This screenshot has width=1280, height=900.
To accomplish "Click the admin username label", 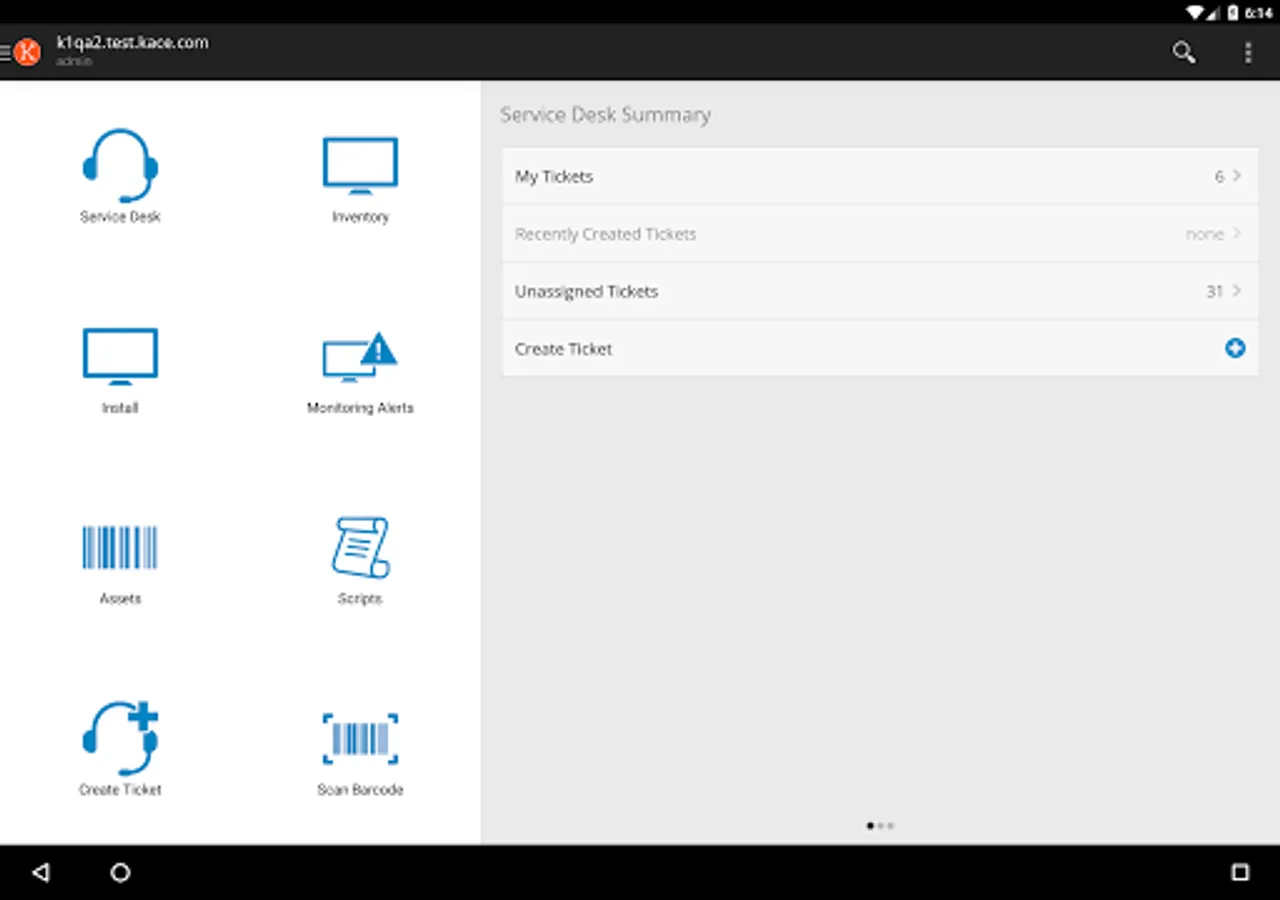I will 73,61.
